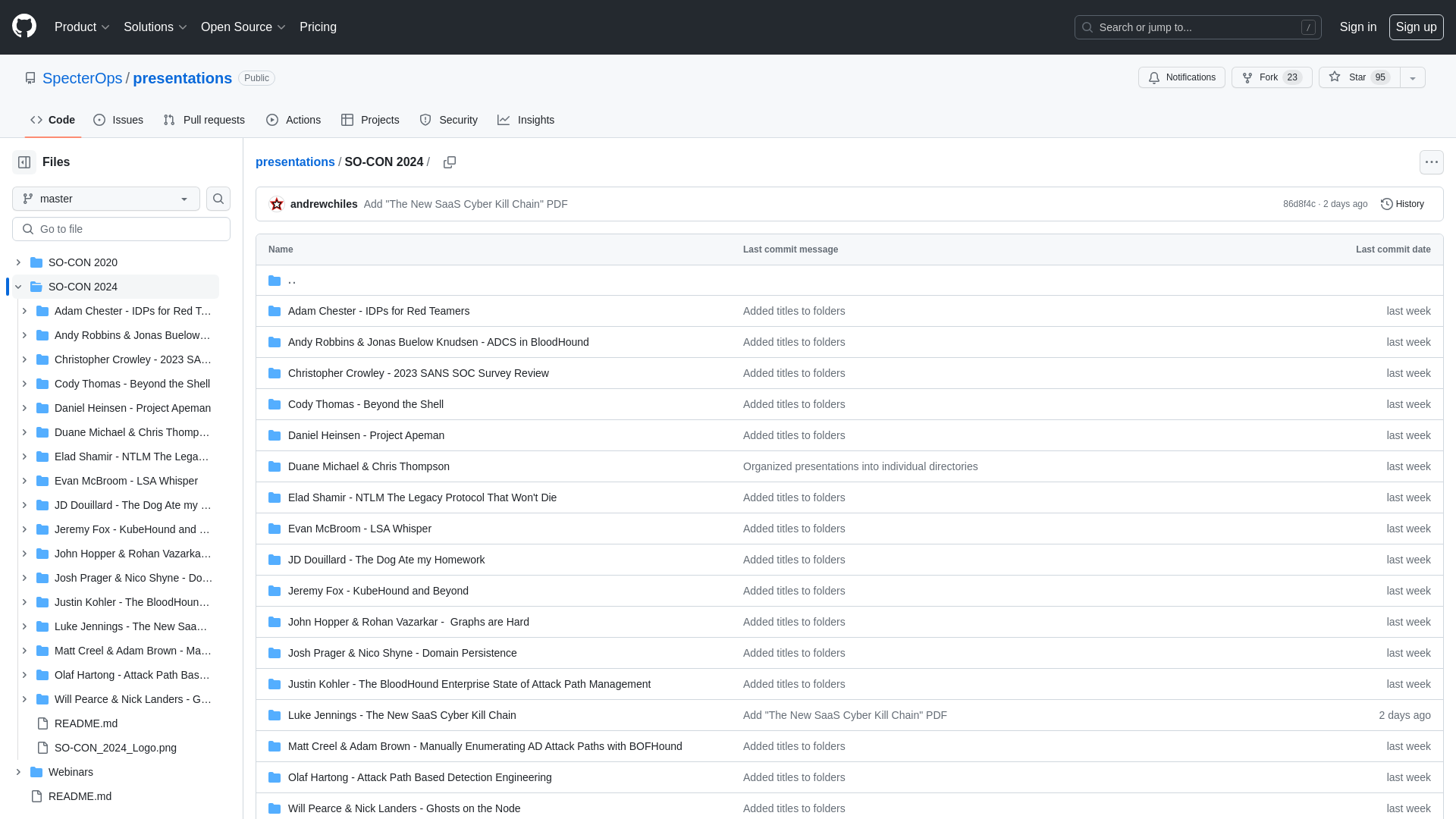
Task: Expand the Product menu
Action: coord(82,27)
